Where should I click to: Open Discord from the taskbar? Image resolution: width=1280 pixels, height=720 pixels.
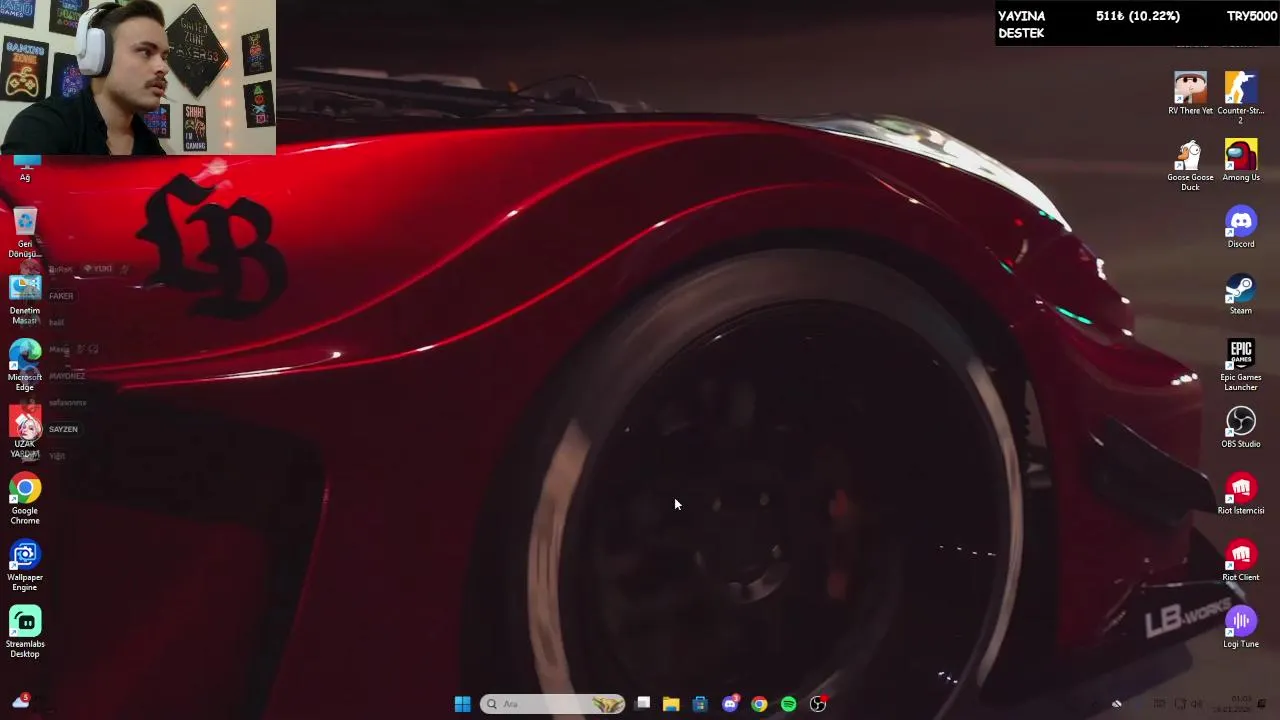pyautogui.click(x=730, y=704)
